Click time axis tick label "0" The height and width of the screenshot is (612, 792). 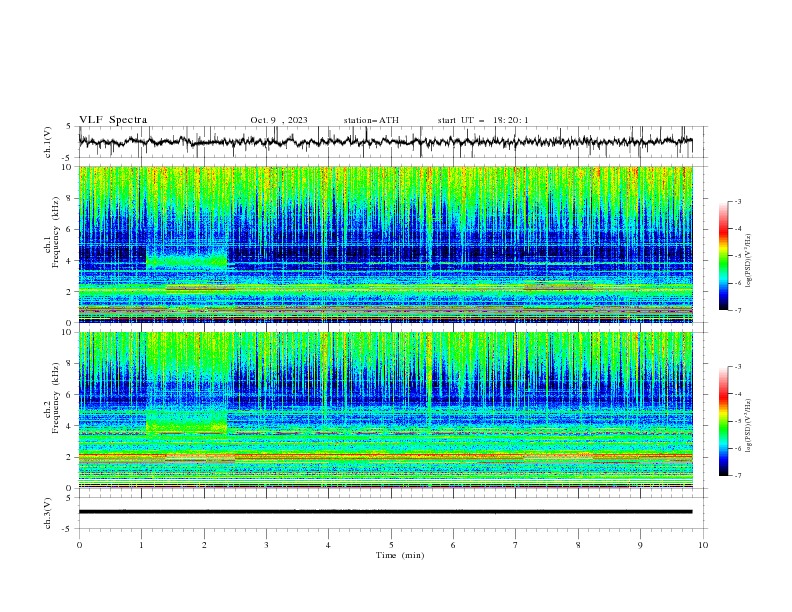79,545
